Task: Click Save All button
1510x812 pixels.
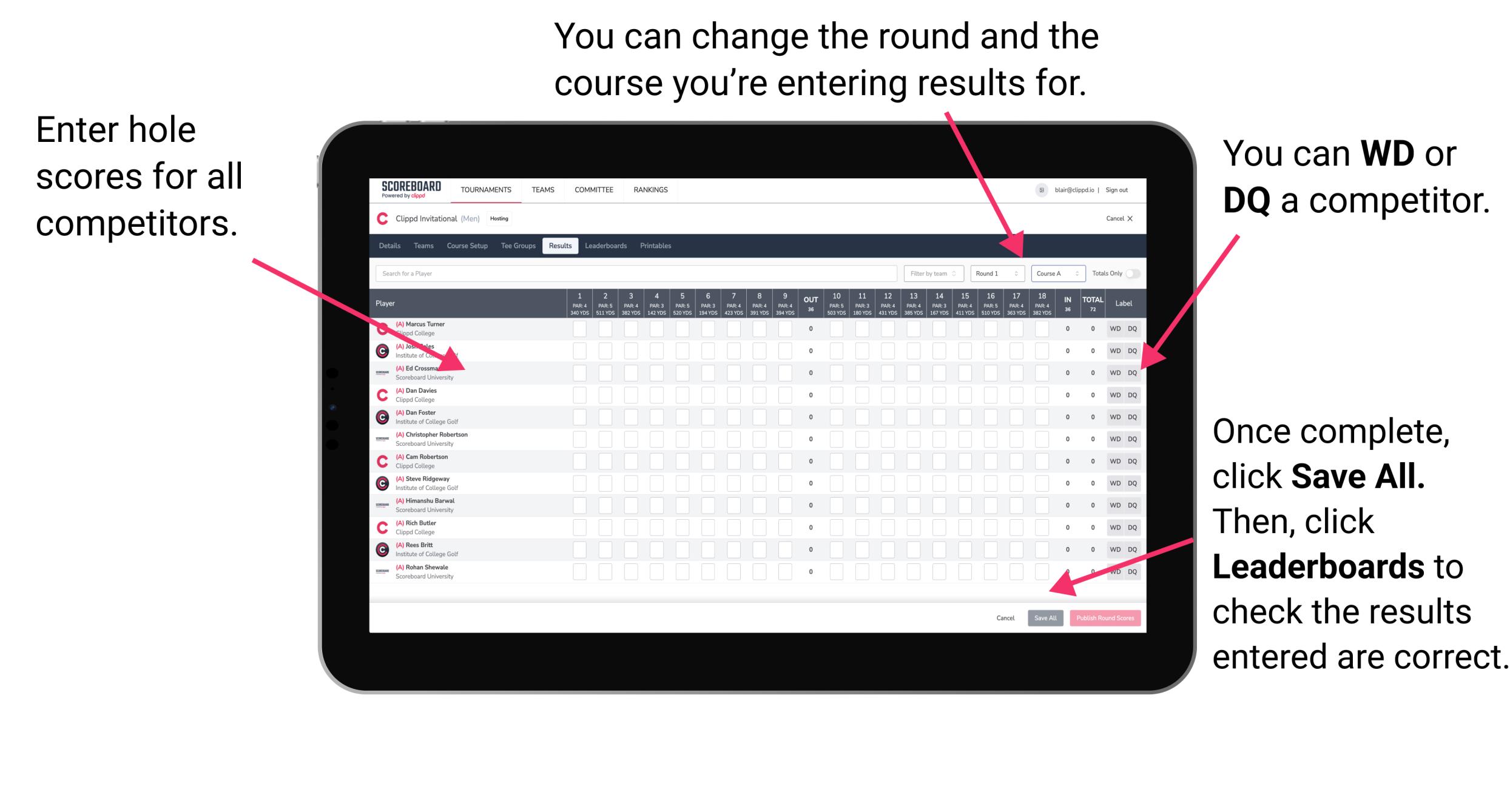Action: coord(1045,617)
